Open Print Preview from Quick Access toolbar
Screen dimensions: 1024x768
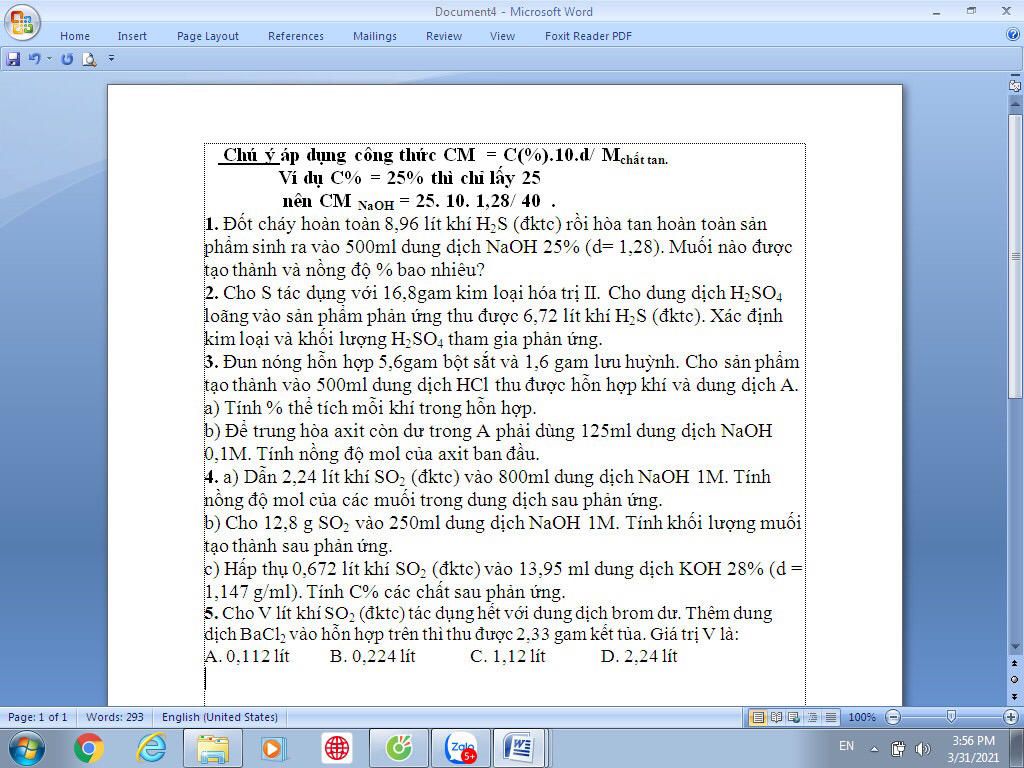click(x=89, y=59)
